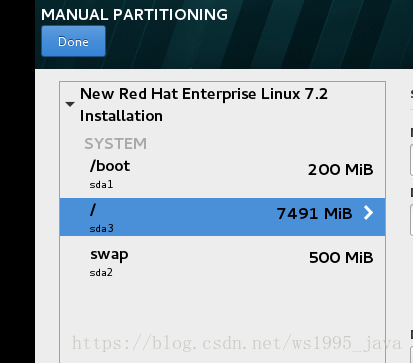Click the 200 MiB size value
The height and width of the screenshot is (363, 413).
click(340, 170)
